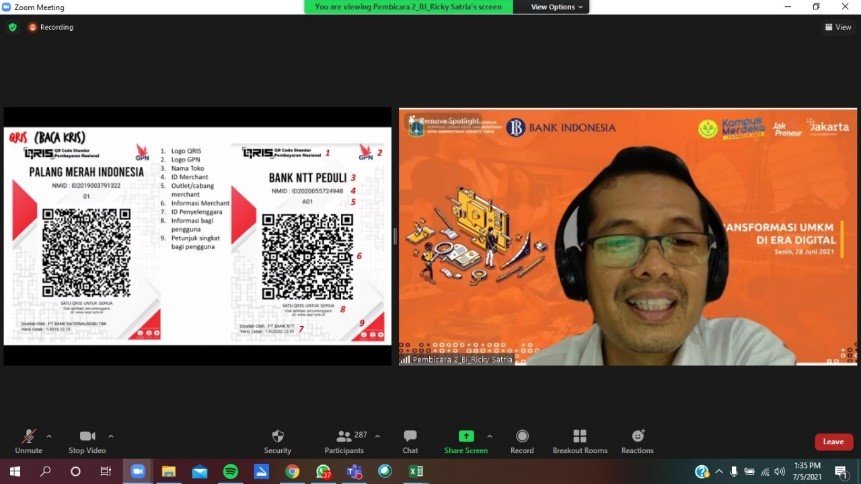Click the help question mark tray icon
This screenshot has height=484, width=861.
point(702,471)
